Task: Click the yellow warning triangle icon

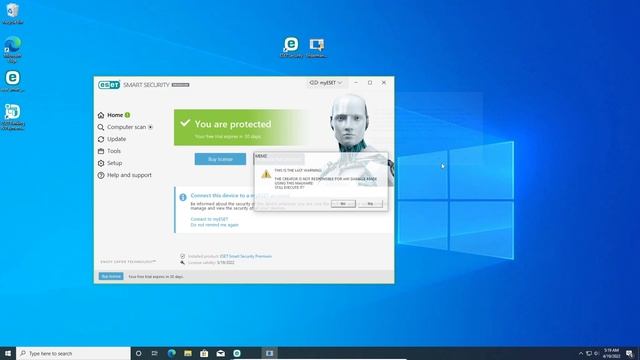Action: tap(266, 174)
